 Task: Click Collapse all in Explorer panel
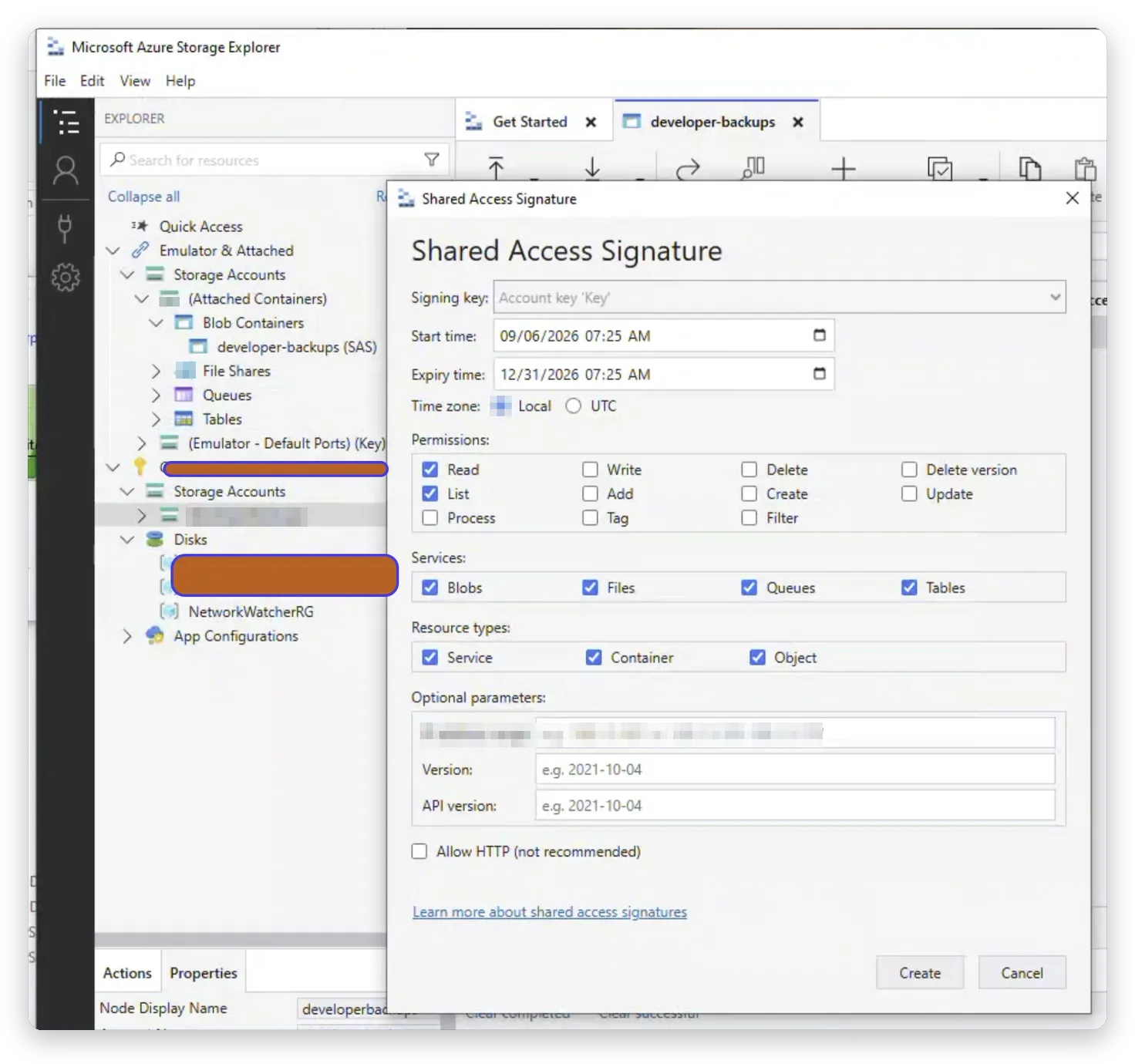point(143,197)
